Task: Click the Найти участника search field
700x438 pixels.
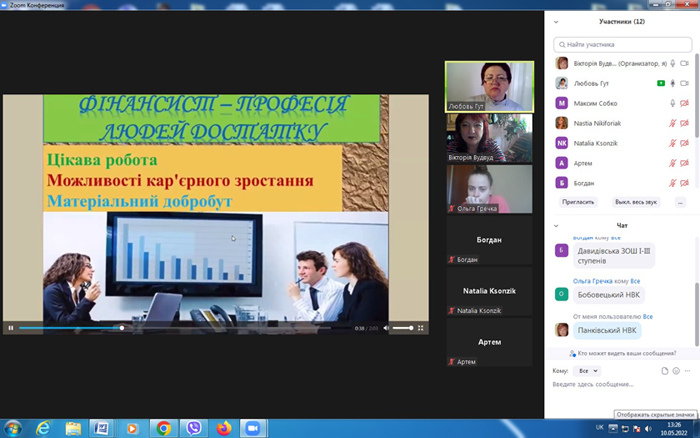Action: [x=623, y=45]
